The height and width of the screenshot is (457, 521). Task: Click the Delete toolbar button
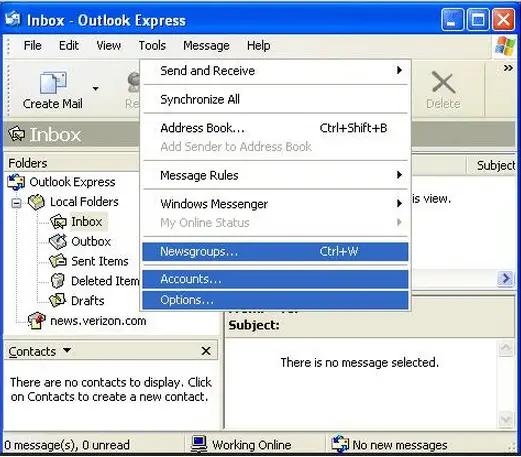(443, 90)
